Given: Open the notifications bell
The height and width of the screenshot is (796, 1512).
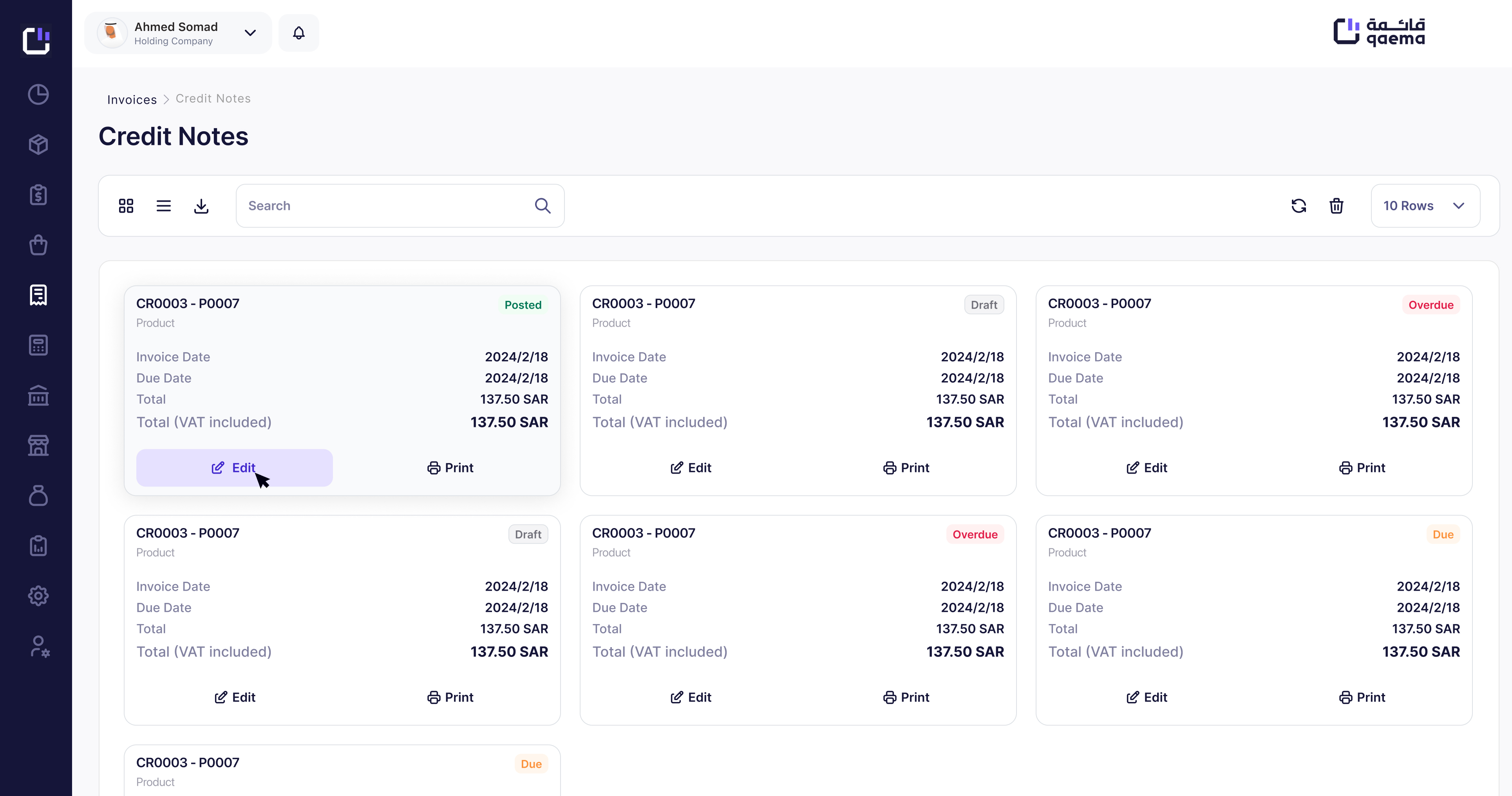Looking at the screenshot, I should [299, 33].
